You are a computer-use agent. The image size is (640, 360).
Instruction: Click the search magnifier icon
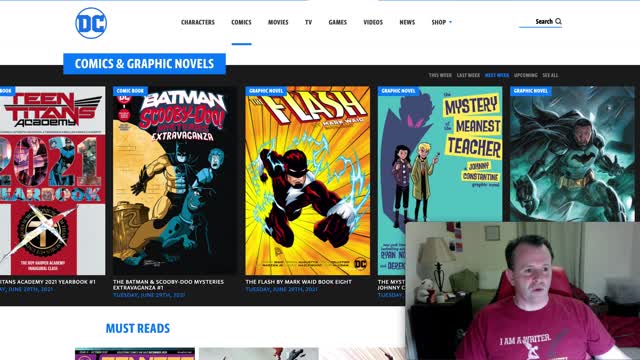coord(558,21)
